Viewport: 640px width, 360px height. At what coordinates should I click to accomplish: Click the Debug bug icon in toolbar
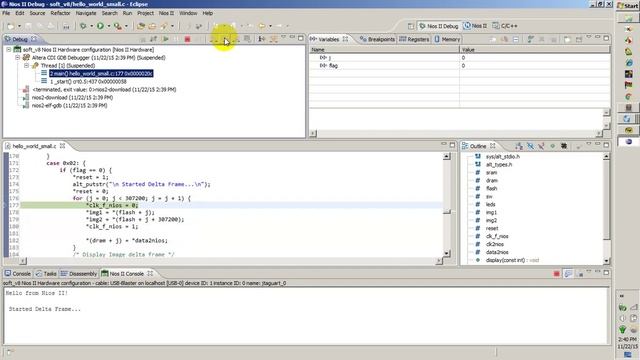[83, 26]
